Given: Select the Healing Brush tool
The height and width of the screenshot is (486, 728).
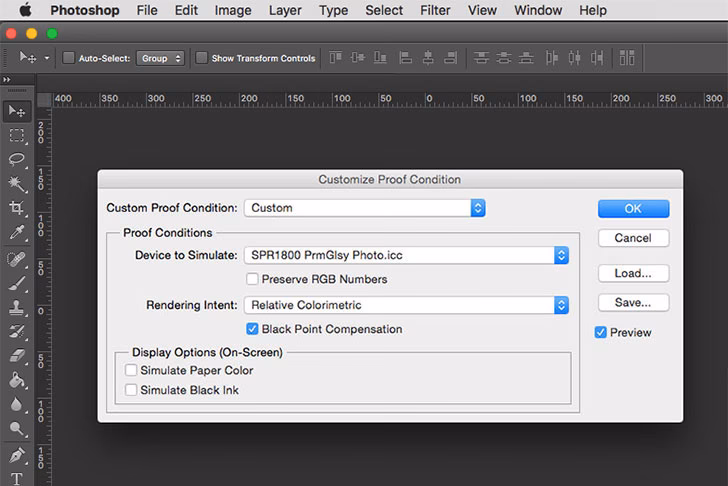Looking at the screenshot, I should (x=17, y=259).
